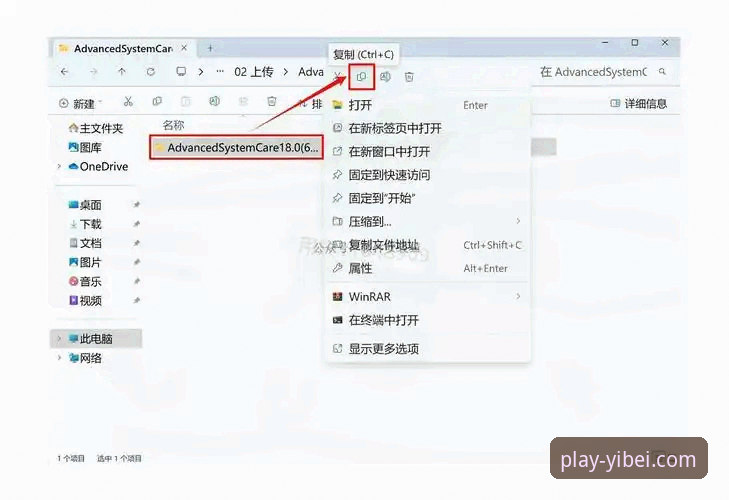Screen dimensions: 729x500
Task: Click the Adva breadcrumb segment
Action: (x=311, y=72)
